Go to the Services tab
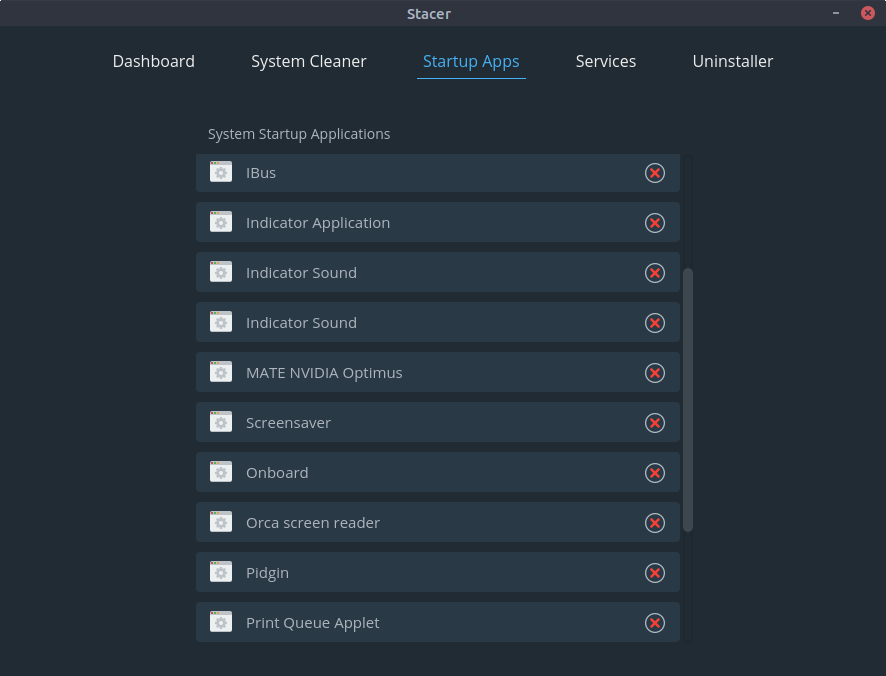The height and width of the screenshot is (676, 886). (605, 61)
